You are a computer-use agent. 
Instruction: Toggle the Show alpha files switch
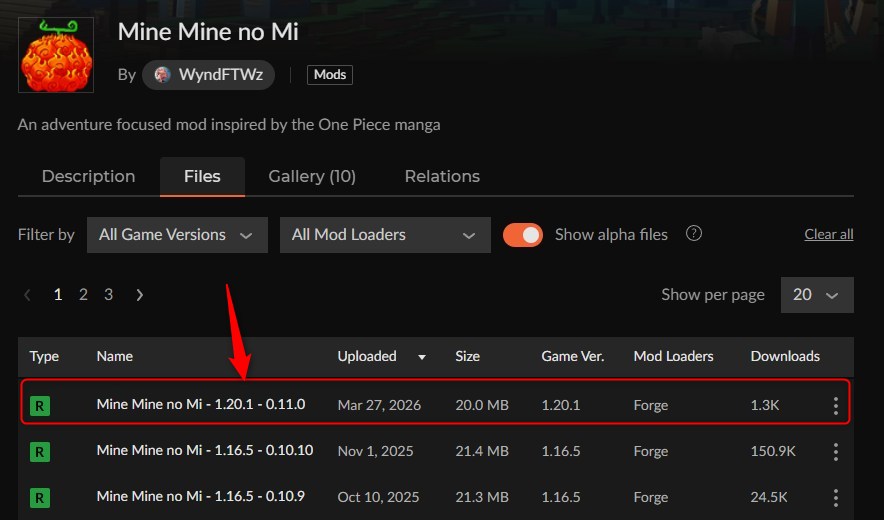click(x=523, y=235)
